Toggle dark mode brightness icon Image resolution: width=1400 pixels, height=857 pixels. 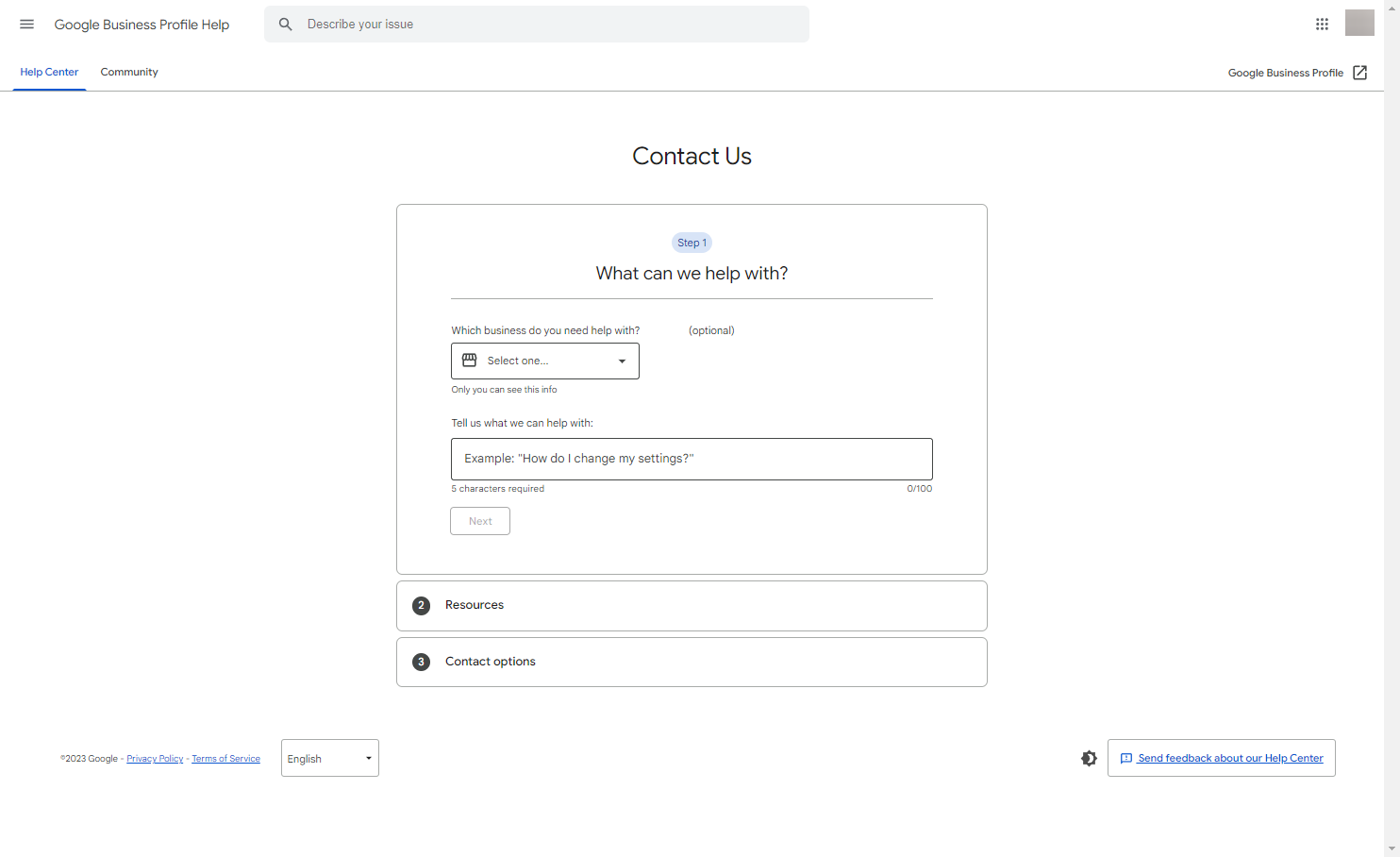[1089, 758]
